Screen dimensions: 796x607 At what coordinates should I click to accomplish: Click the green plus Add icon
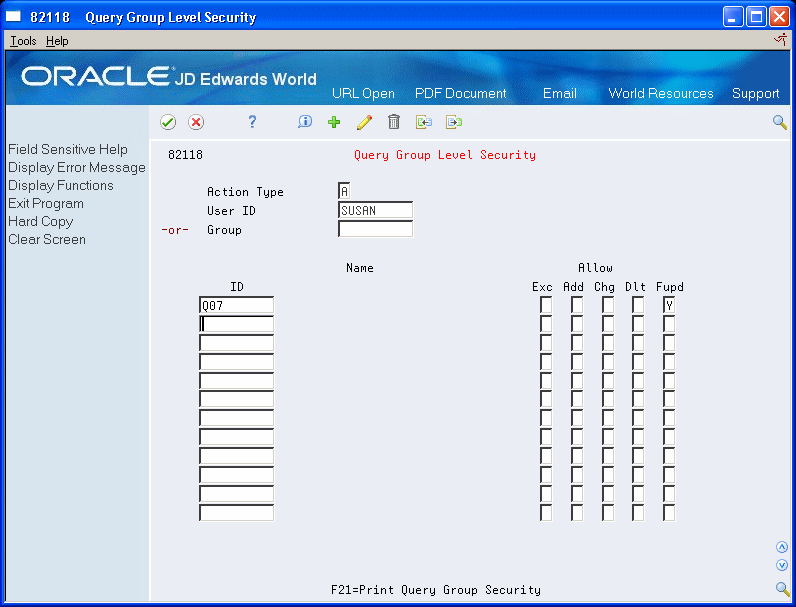(334, 122)
